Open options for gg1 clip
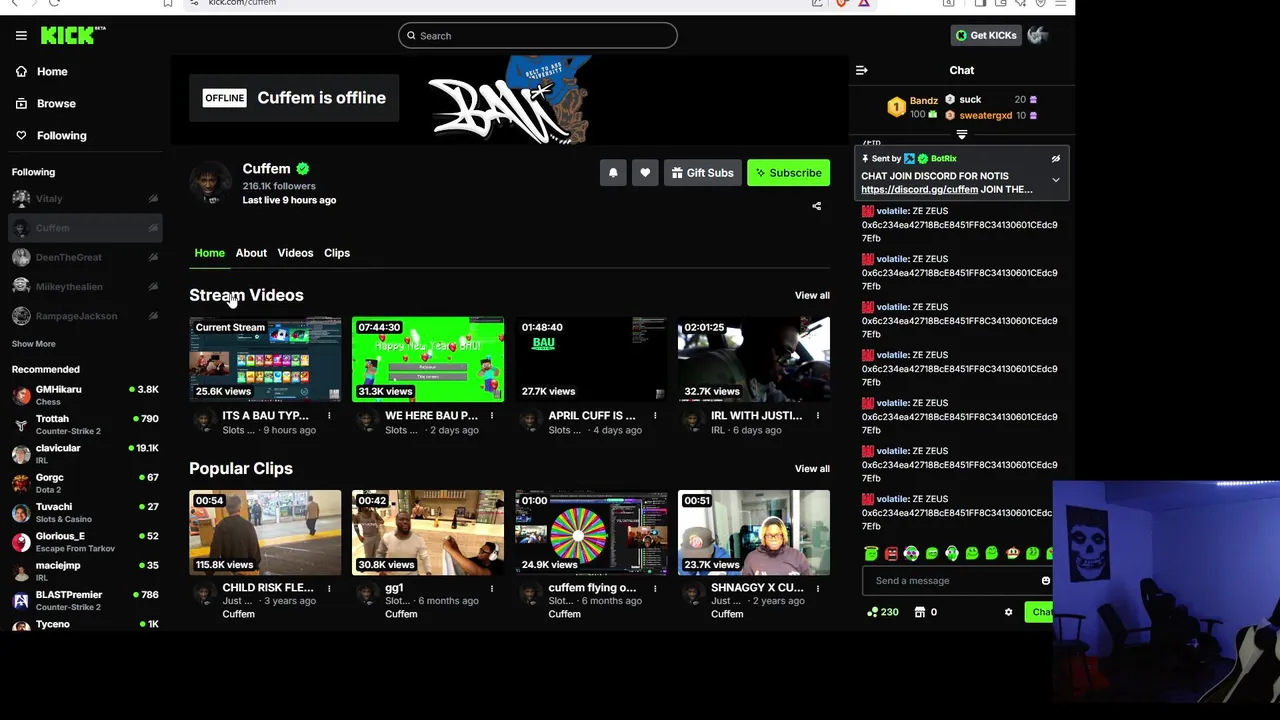The height and width of the screenshot is (720, 1280). [492, 589]
